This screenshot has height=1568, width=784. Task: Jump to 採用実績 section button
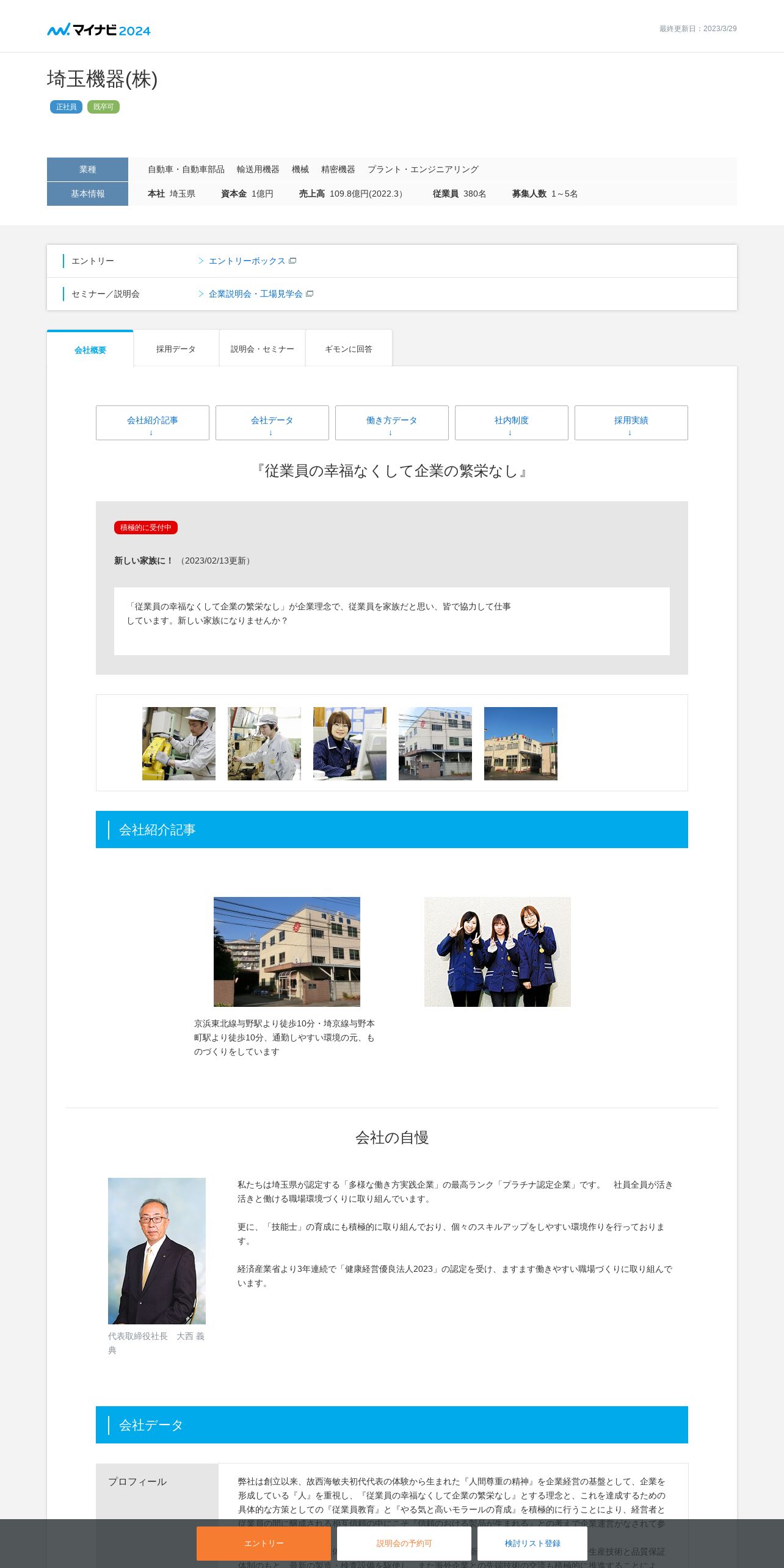[631, 423]
